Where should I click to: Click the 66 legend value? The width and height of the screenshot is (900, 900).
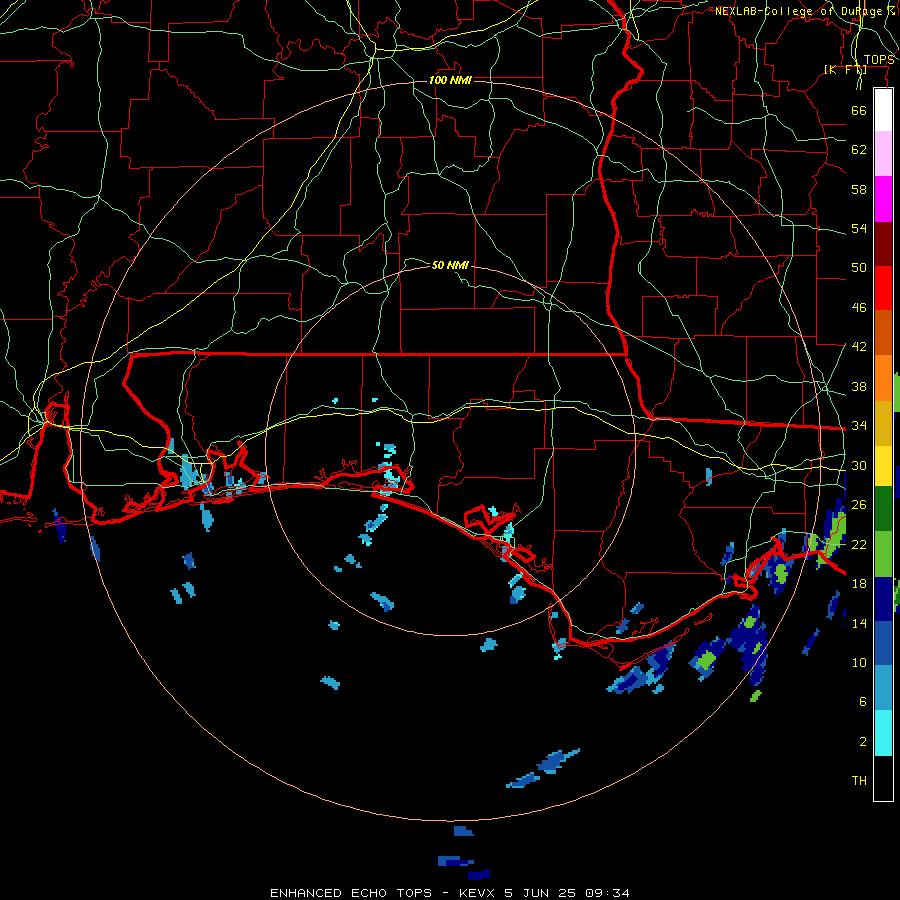click(x=859, y=110)
